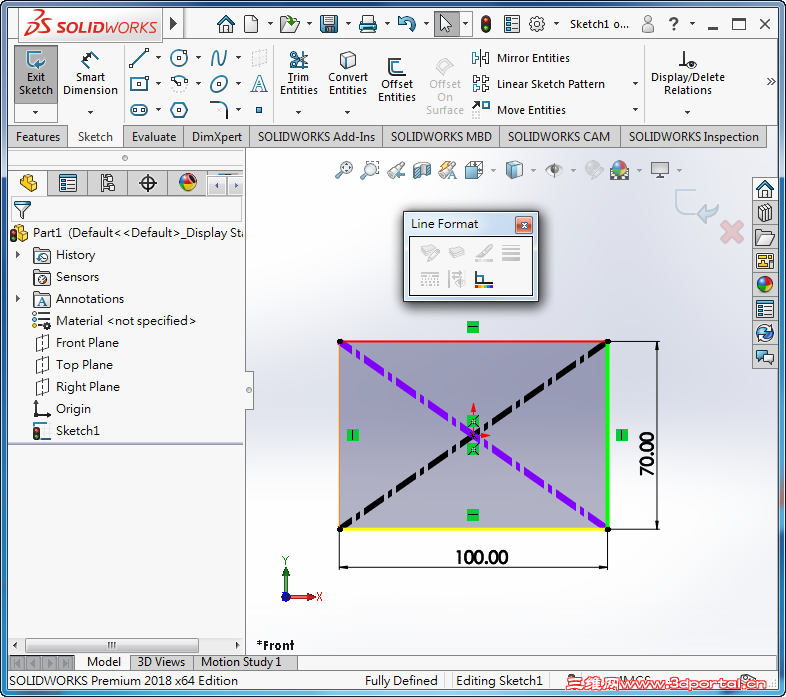Screen dimensions: 786x697
Task: Click the Save icon in the title bar
Action: [x=329, y=24]
